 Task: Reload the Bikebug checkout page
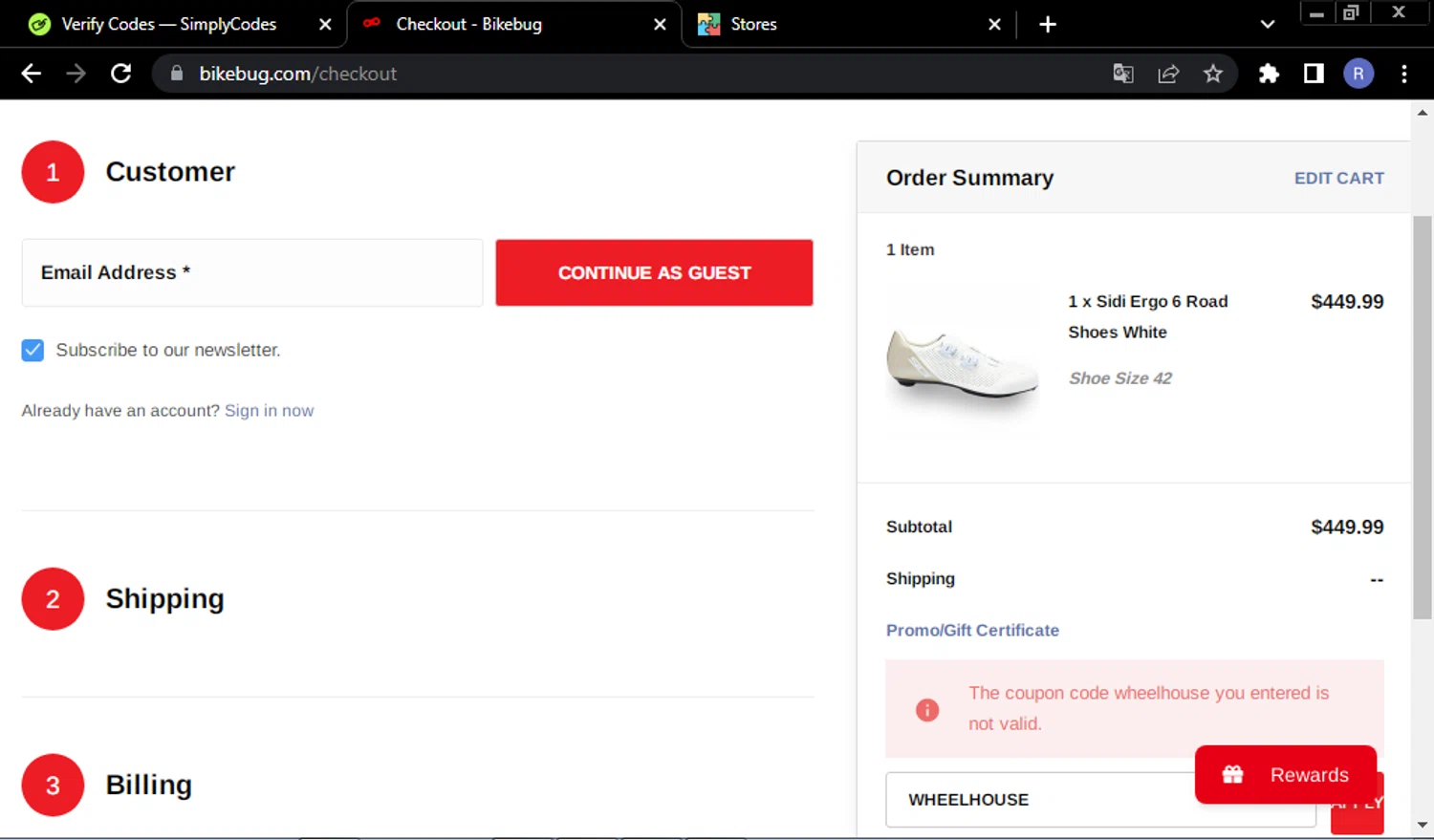(x=120, y=74)
